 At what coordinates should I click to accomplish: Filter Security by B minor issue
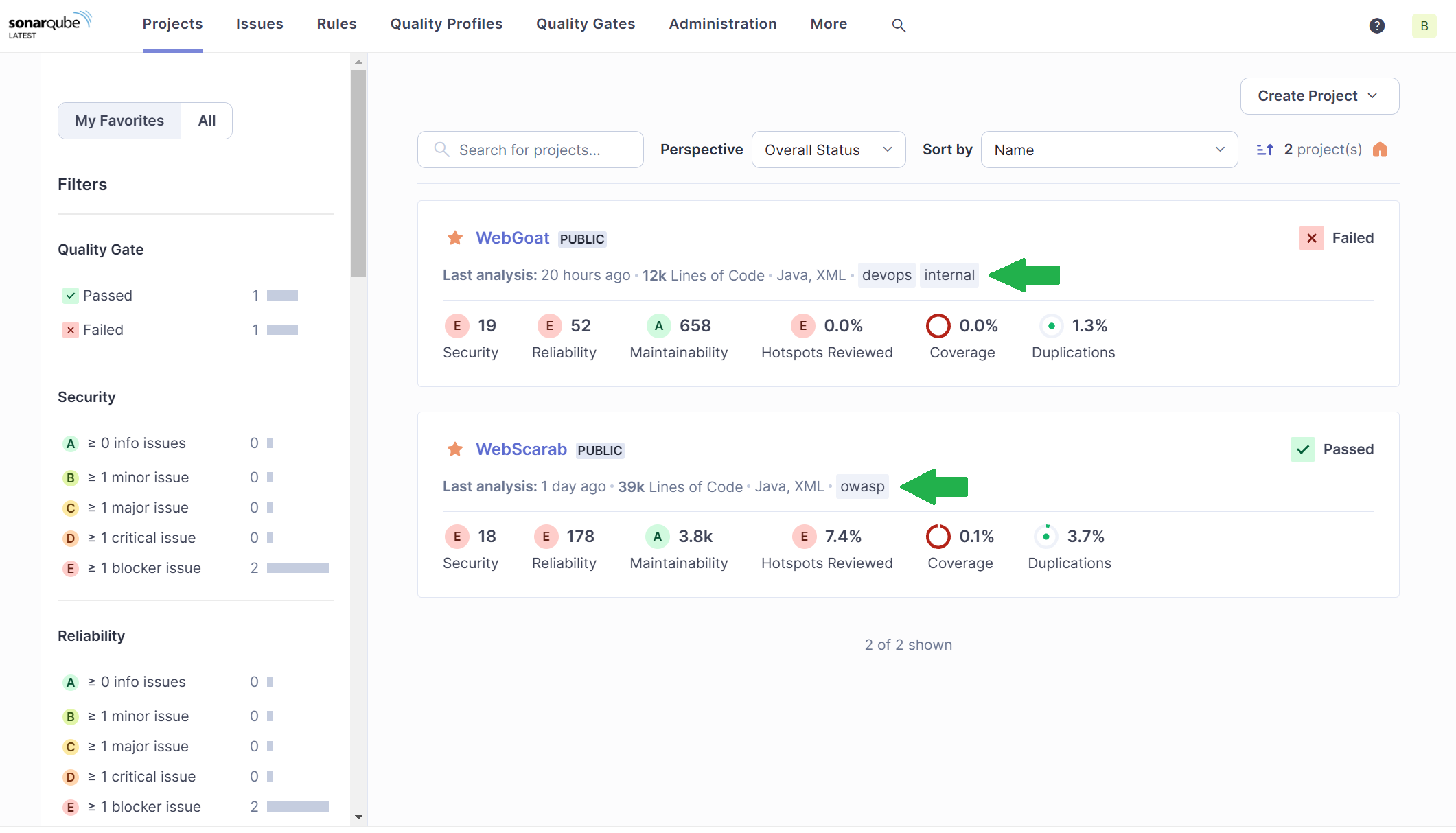point(195,478)
